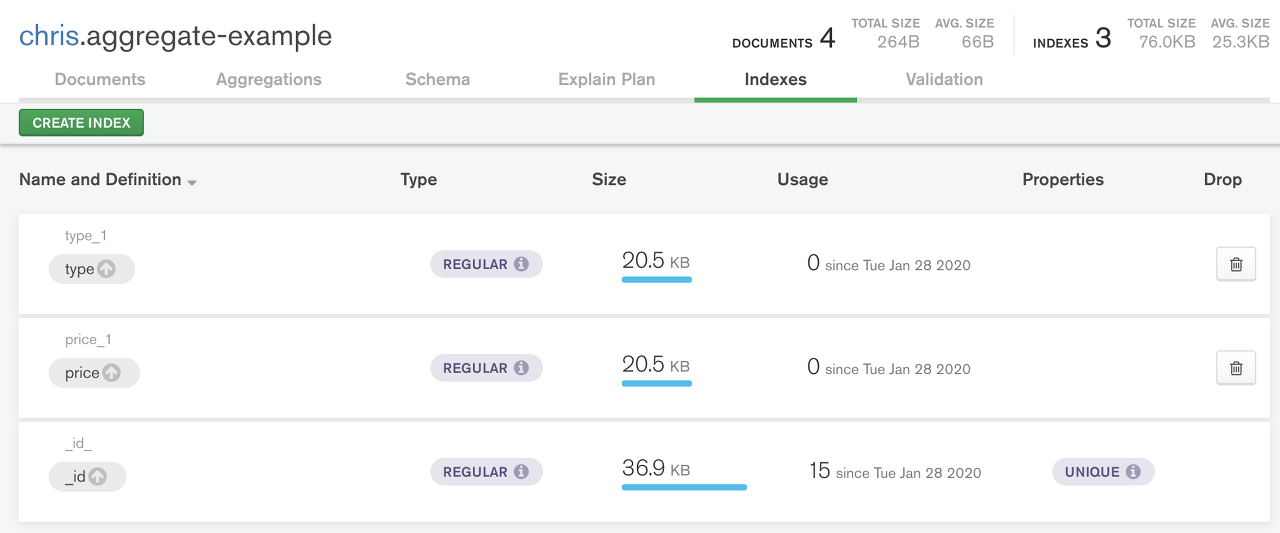Click ascending arrow icon on _id field
Screen dimensions: 1280x533
[x=98, y=477]
